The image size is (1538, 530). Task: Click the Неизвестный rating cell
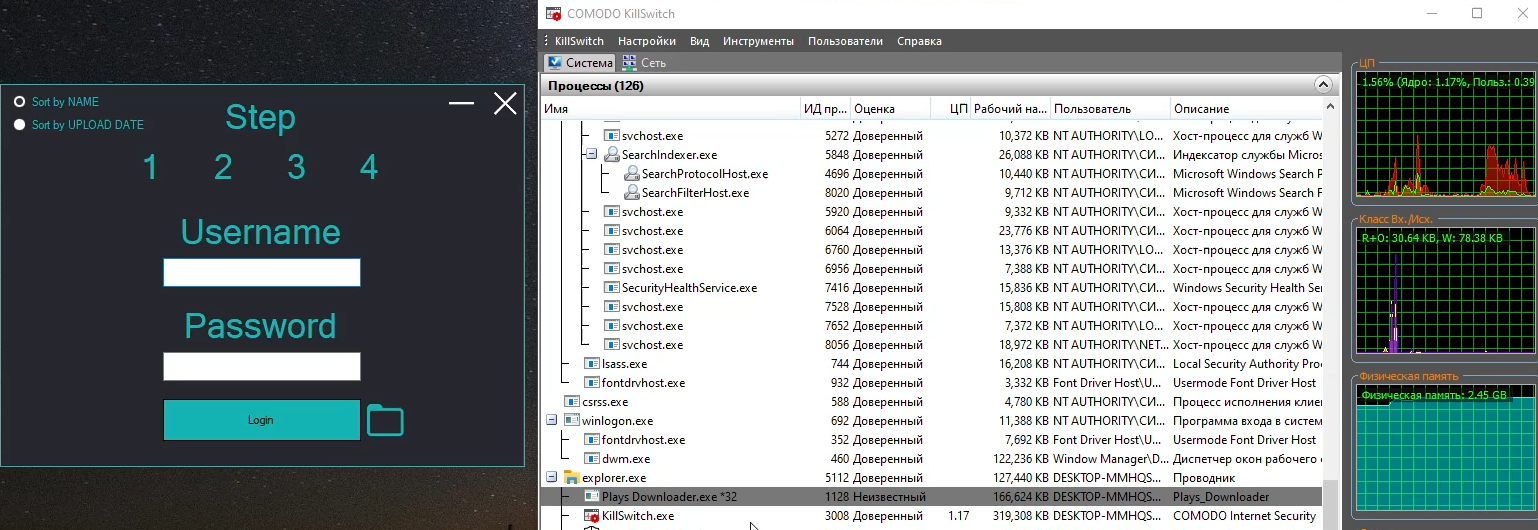point(890,497)
